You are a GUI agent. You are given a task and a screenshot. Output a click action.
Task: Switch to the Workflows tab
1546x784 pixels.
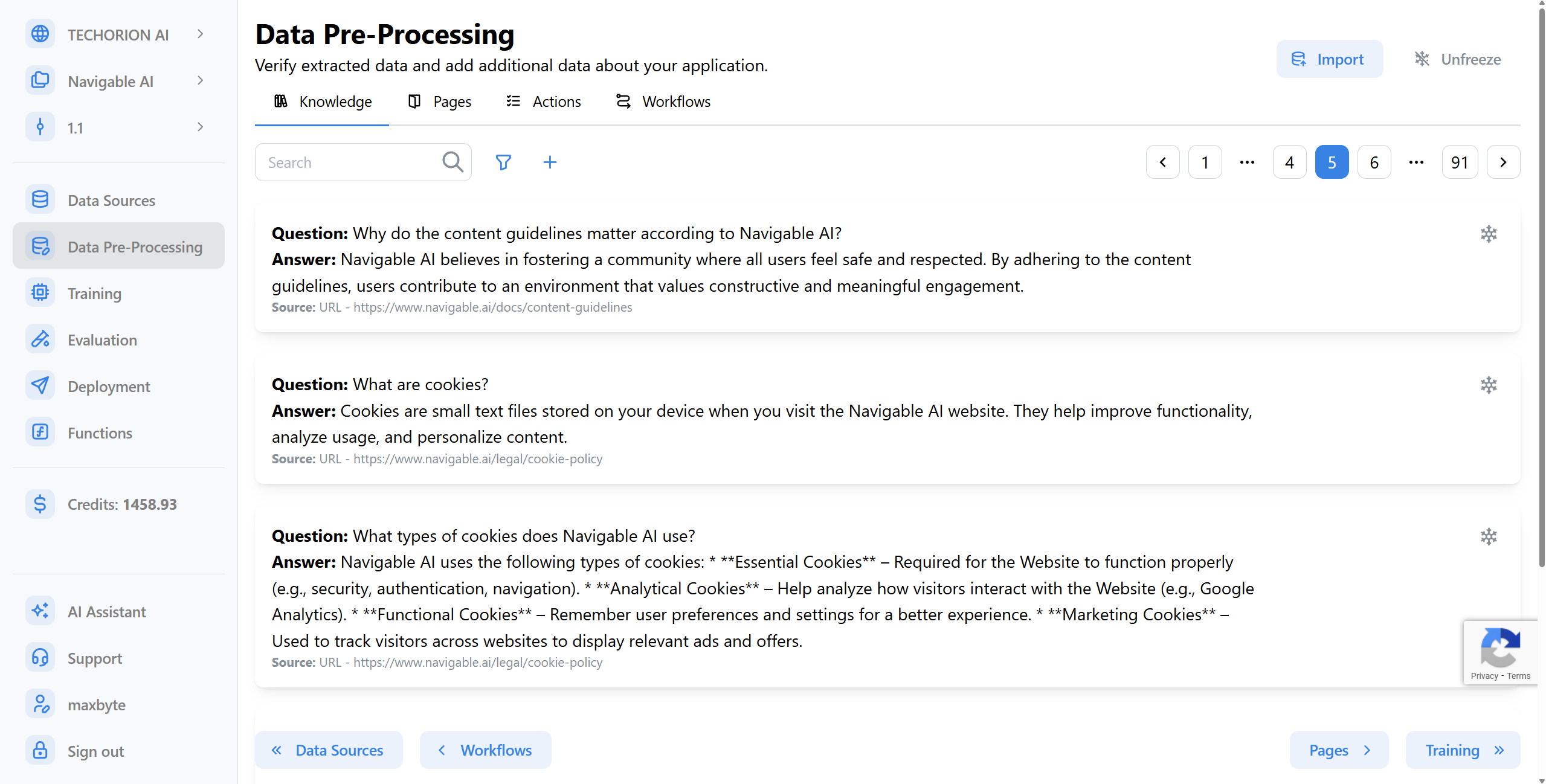(663, 101)
